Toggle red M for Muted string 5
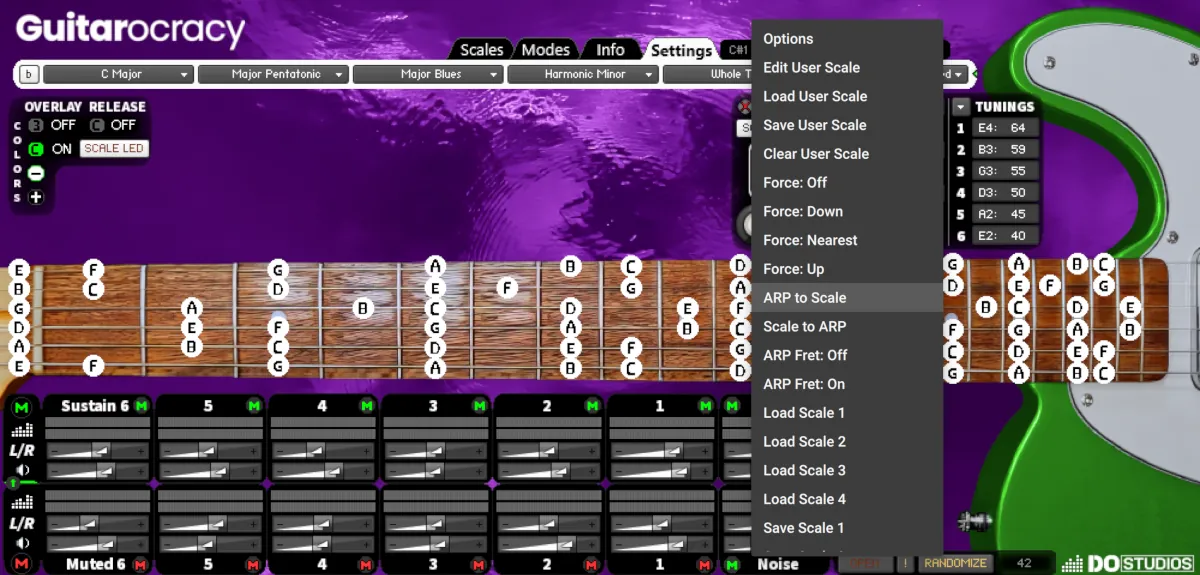This screenshot has height=575, width=1200. pyautogui.click(x=254, y=565)
